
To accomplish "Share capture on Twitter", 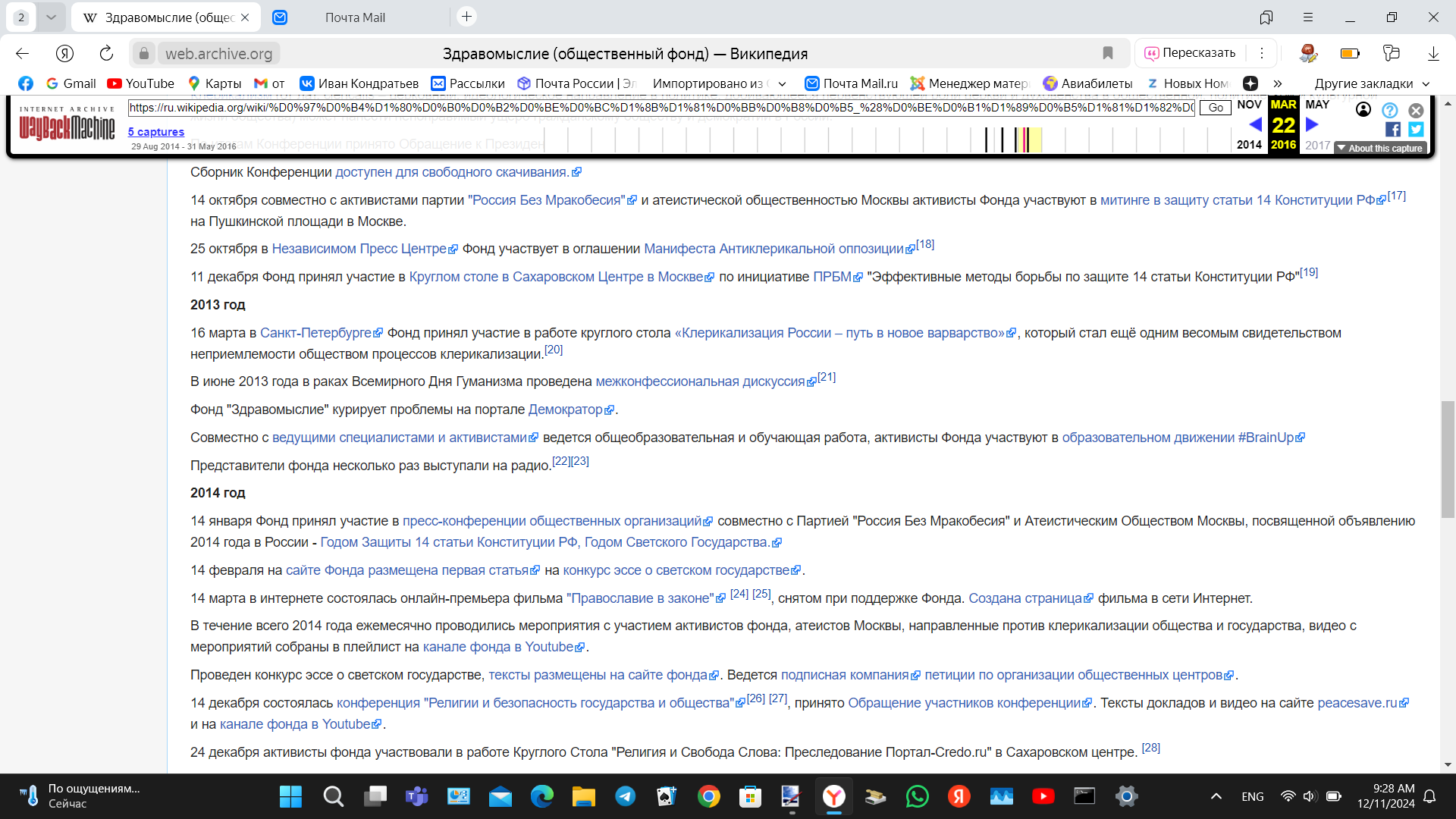I will (x=1416, y=129).
